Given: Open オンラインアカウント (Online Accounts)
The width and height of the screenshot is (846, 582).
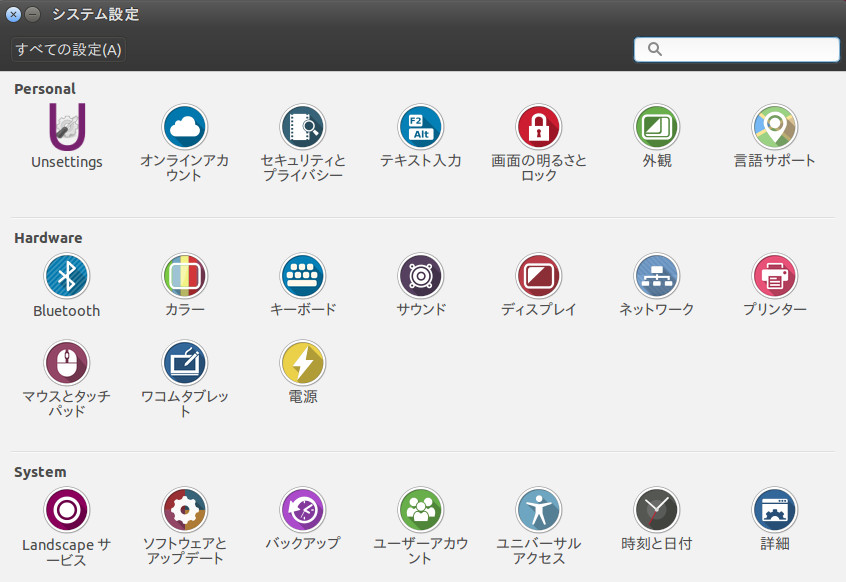Looking at the screenshot, I should (x=184, y=127).
